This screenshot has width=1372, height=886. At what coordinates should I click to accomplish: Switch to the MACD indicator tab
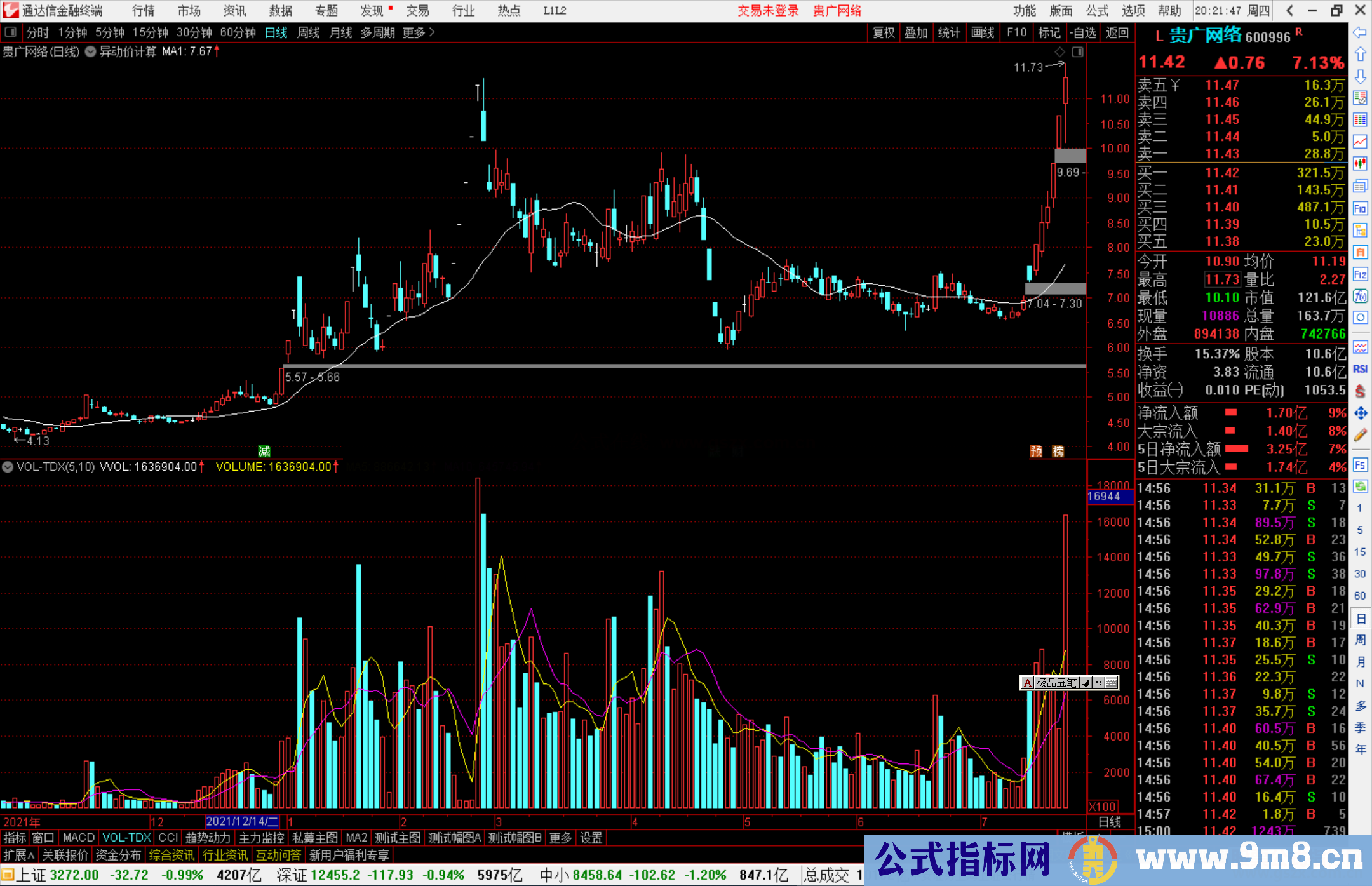pos(79,838)
